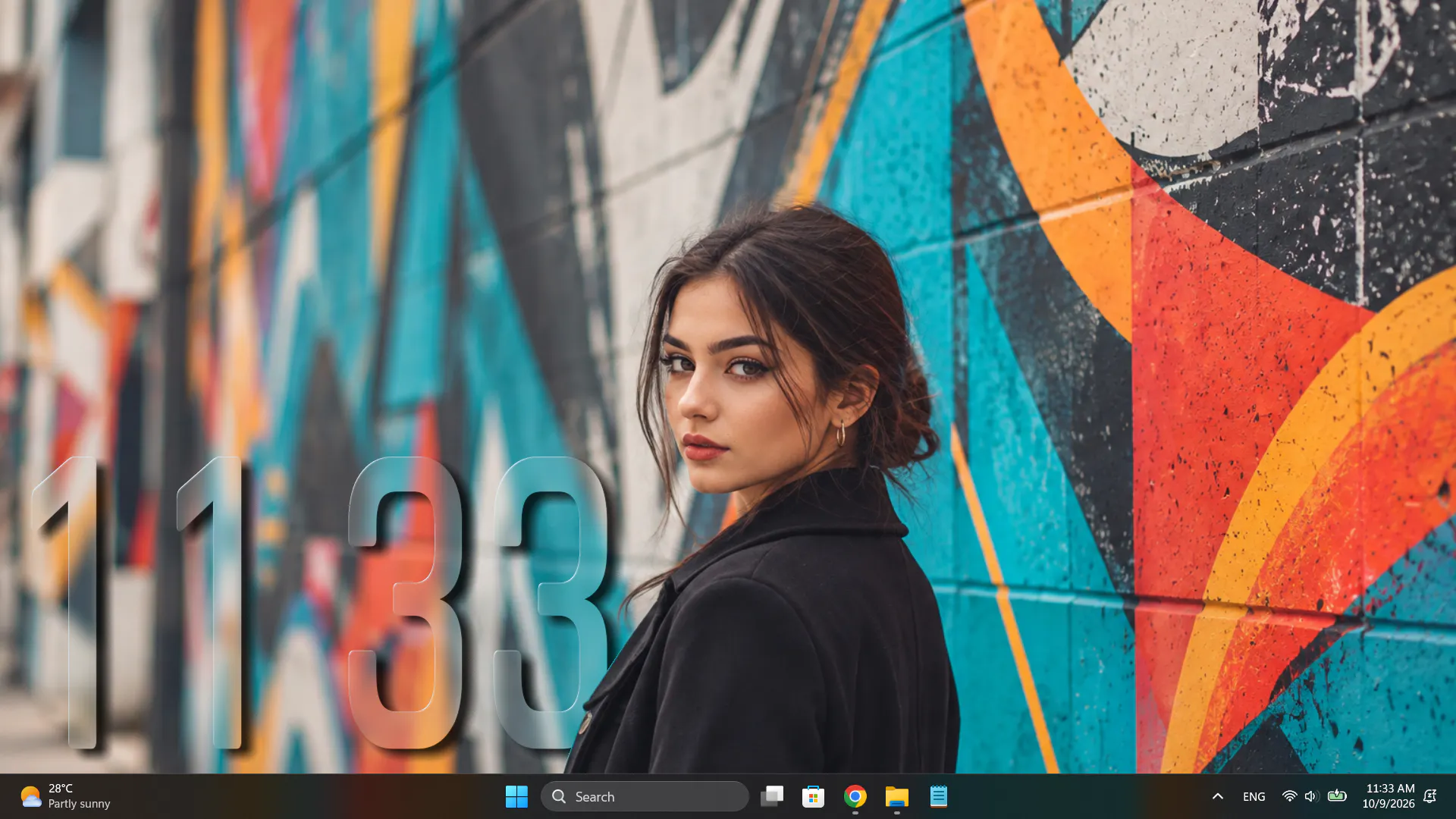Open Task View from the taskbar
Screen dimensions: 1456x819
[x=772, y=796]
